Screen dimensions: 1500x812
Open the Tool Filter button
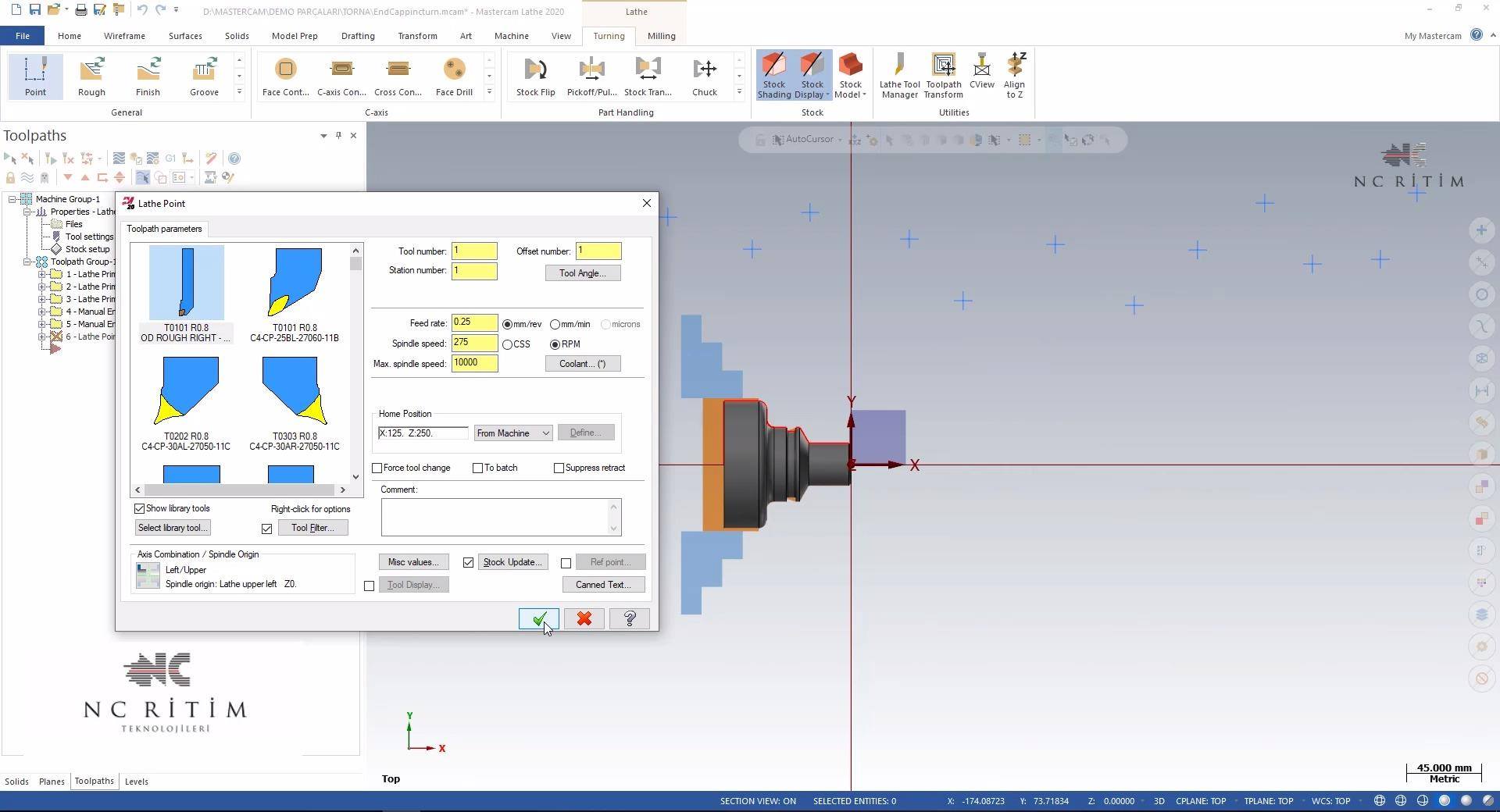tap(312, 529)
